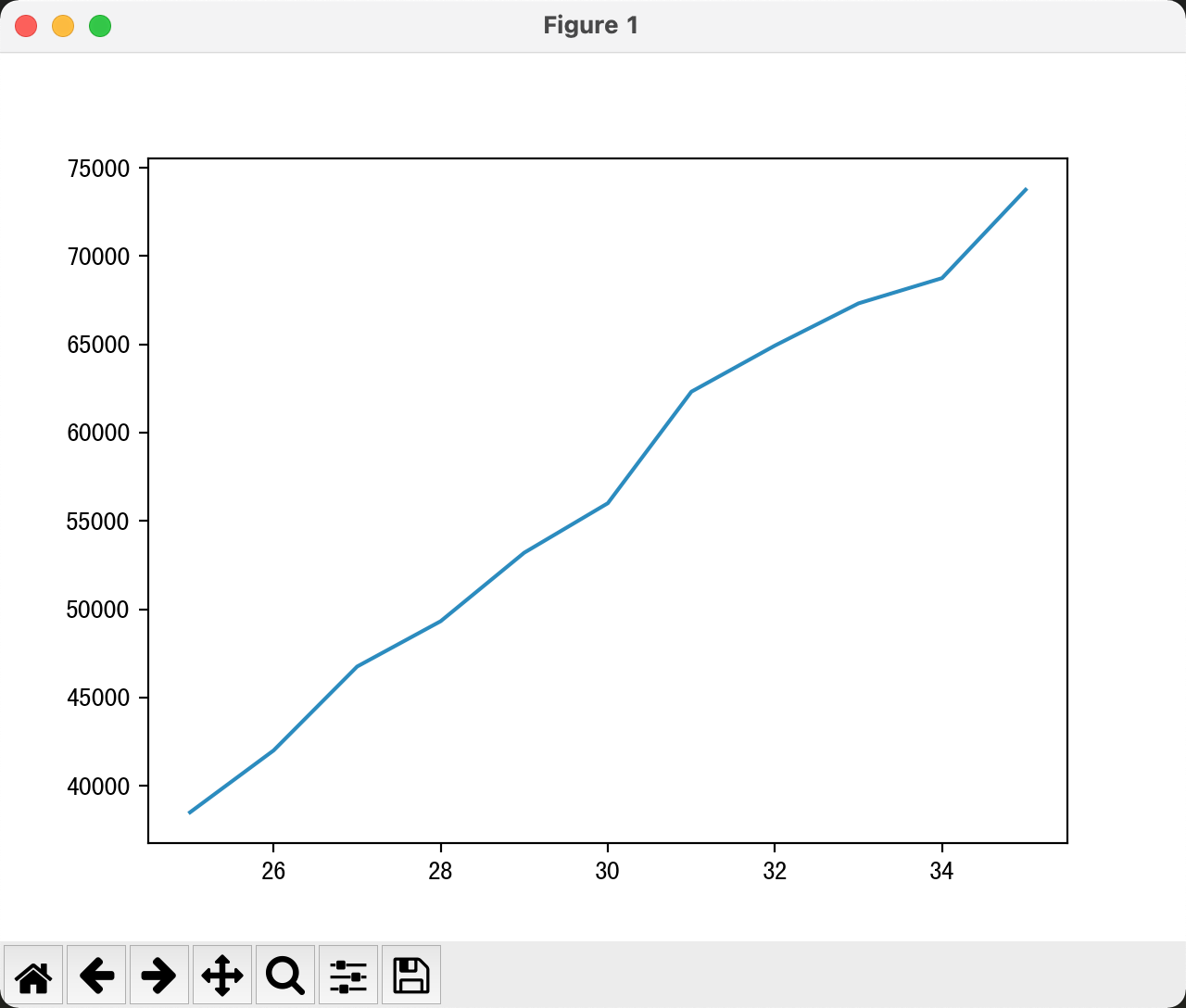
Task: Click the 26 x-axis label
Action: tap(273, 872)
